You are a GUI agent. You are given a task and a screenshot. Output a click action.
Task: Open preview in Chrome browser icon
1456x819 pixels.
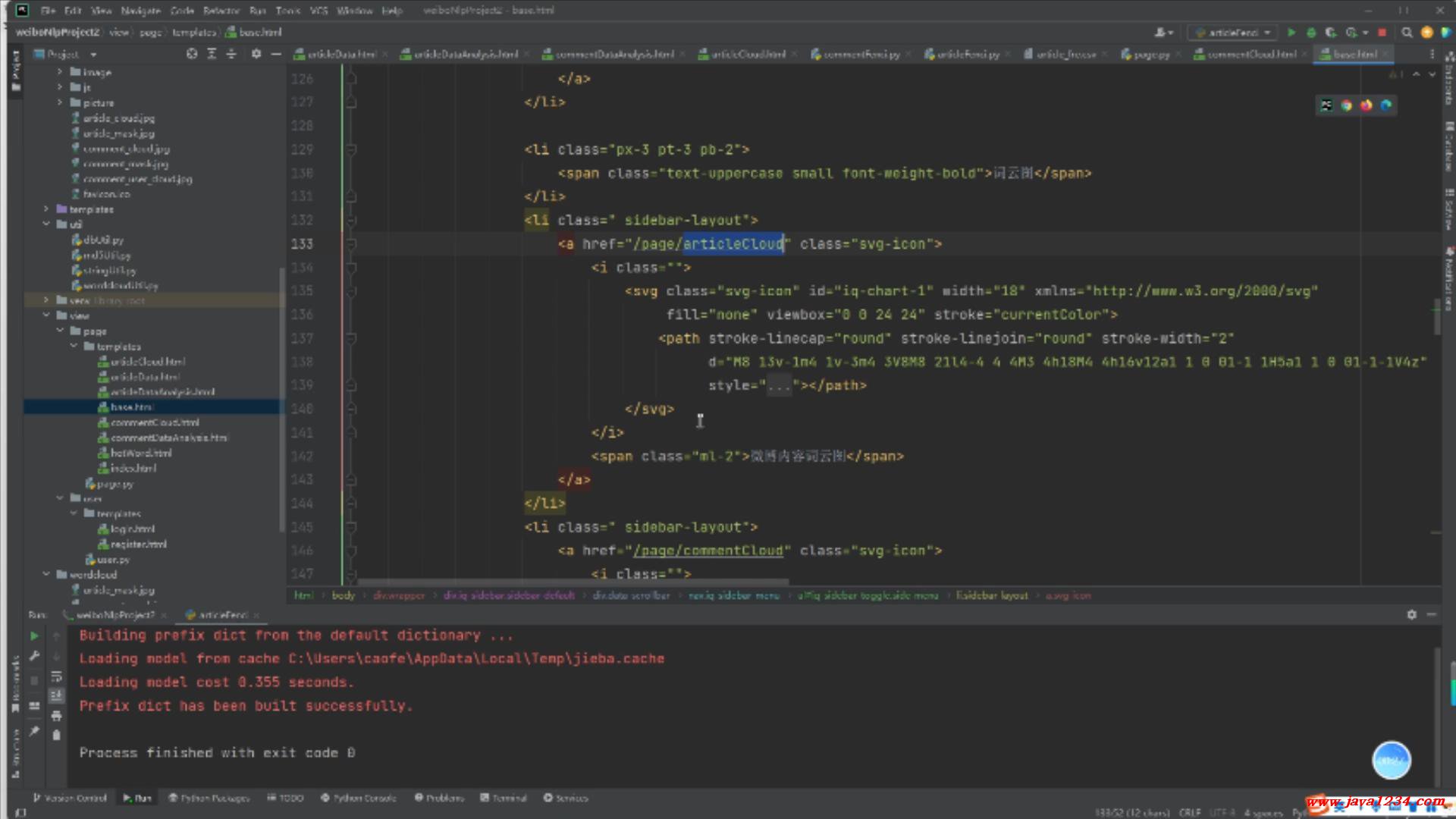point(1346,105)
